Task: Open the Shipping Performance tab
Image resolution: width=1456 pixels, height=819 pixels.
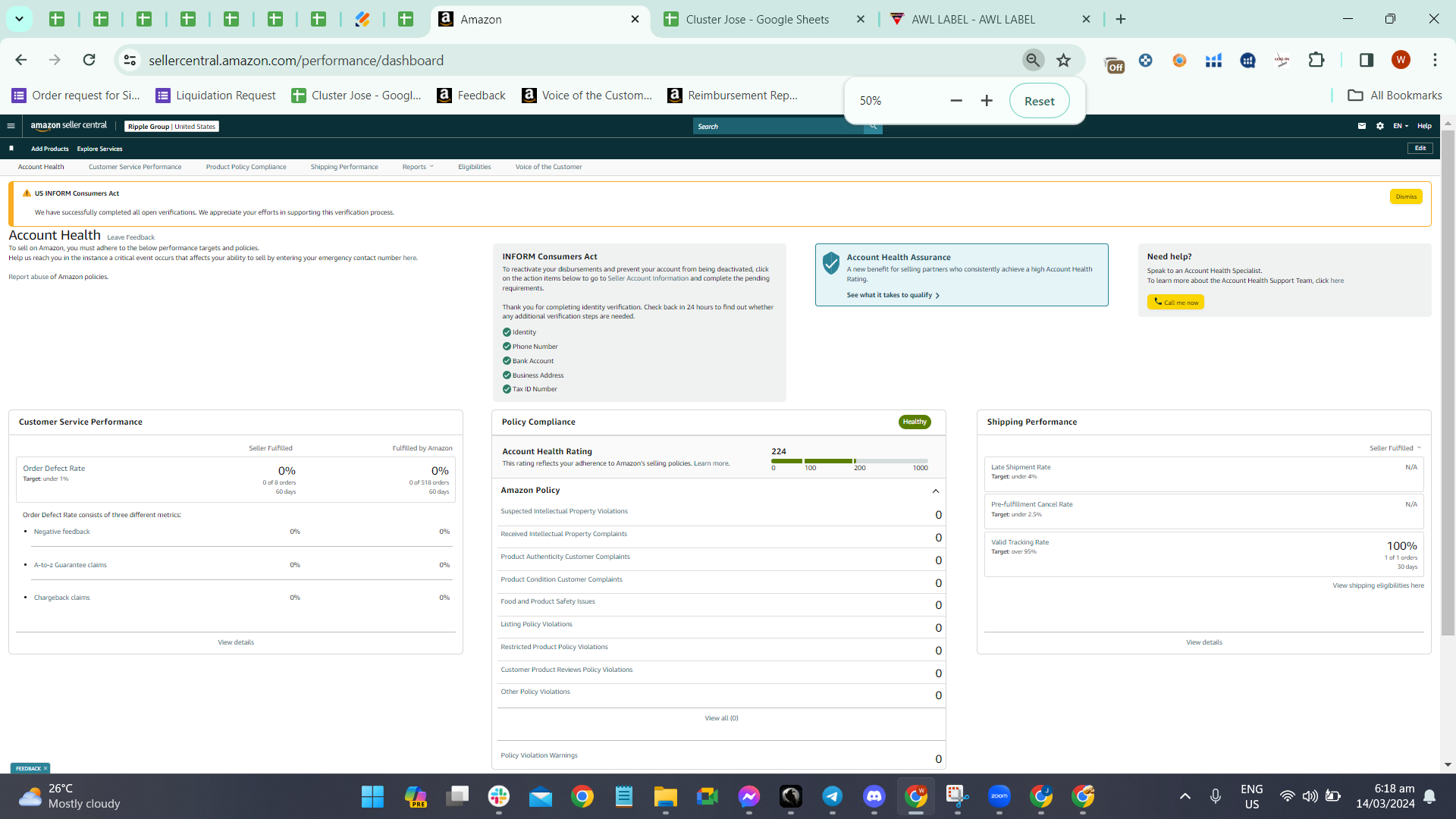Action: pos(344,167)
